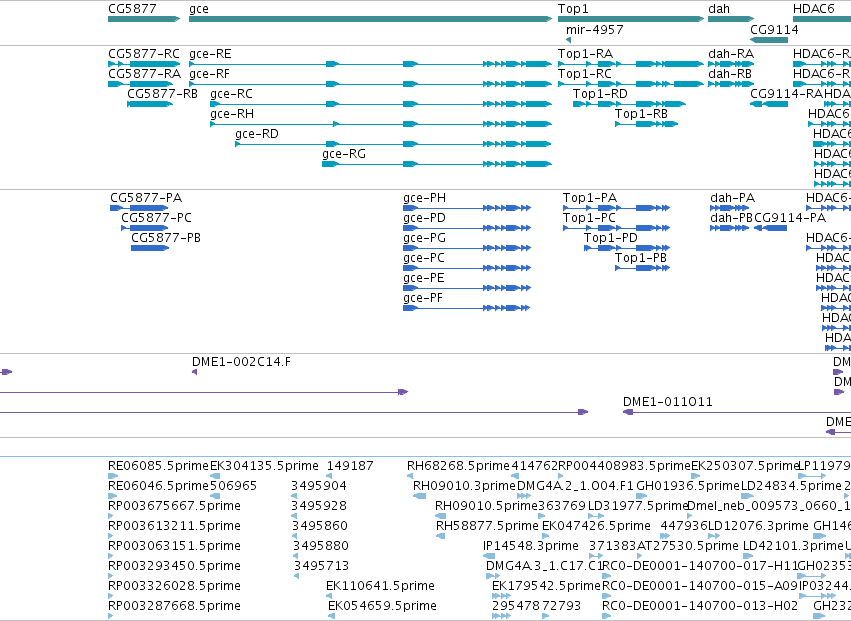851x621 pixels.
Task: Open the dah-PB protein label
Action: (x=732, y=218)
